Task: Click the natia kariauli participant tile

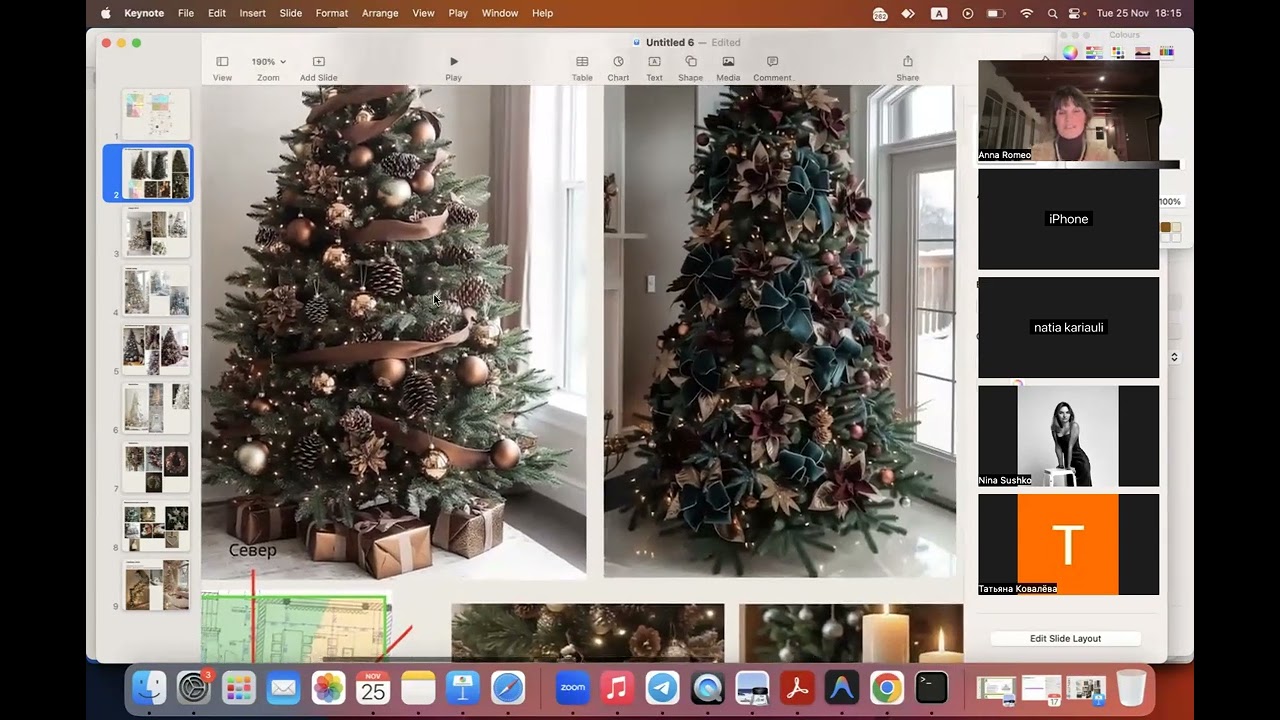Action: pyautogui.click(x=1068, y=327)
